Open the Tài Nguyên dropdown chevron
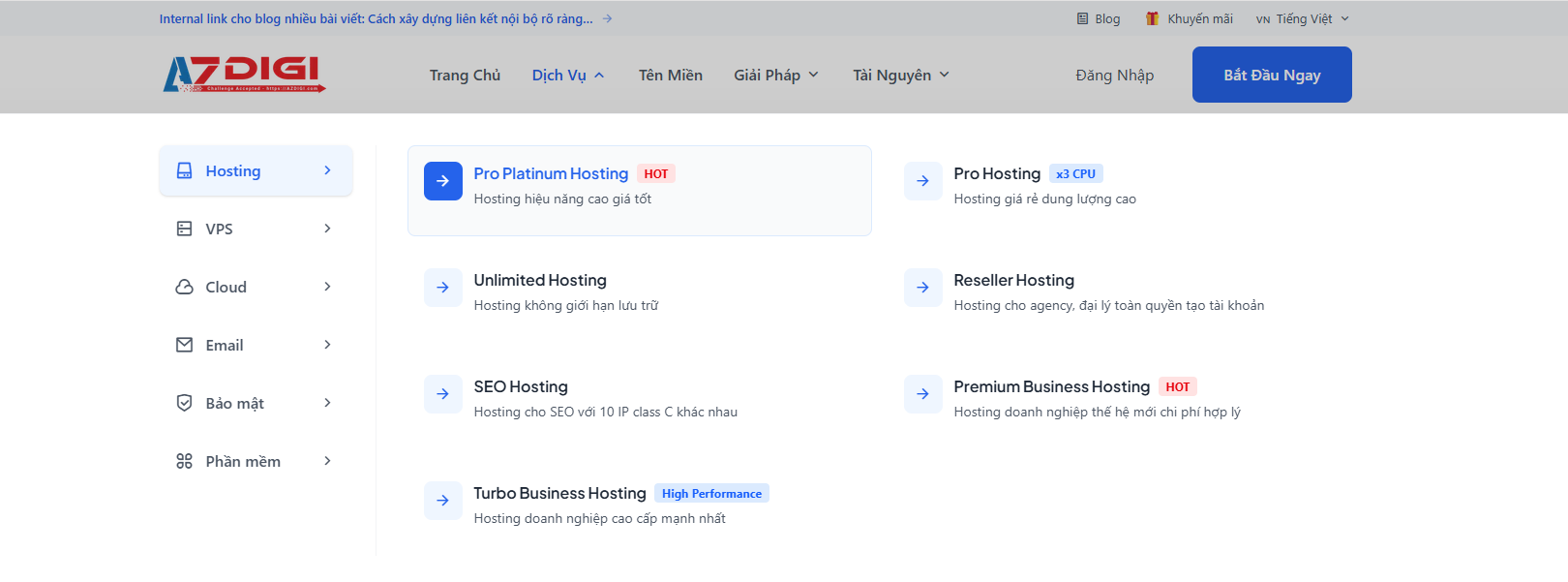Viewport: 1568px width, 582px height. (944, 75)
